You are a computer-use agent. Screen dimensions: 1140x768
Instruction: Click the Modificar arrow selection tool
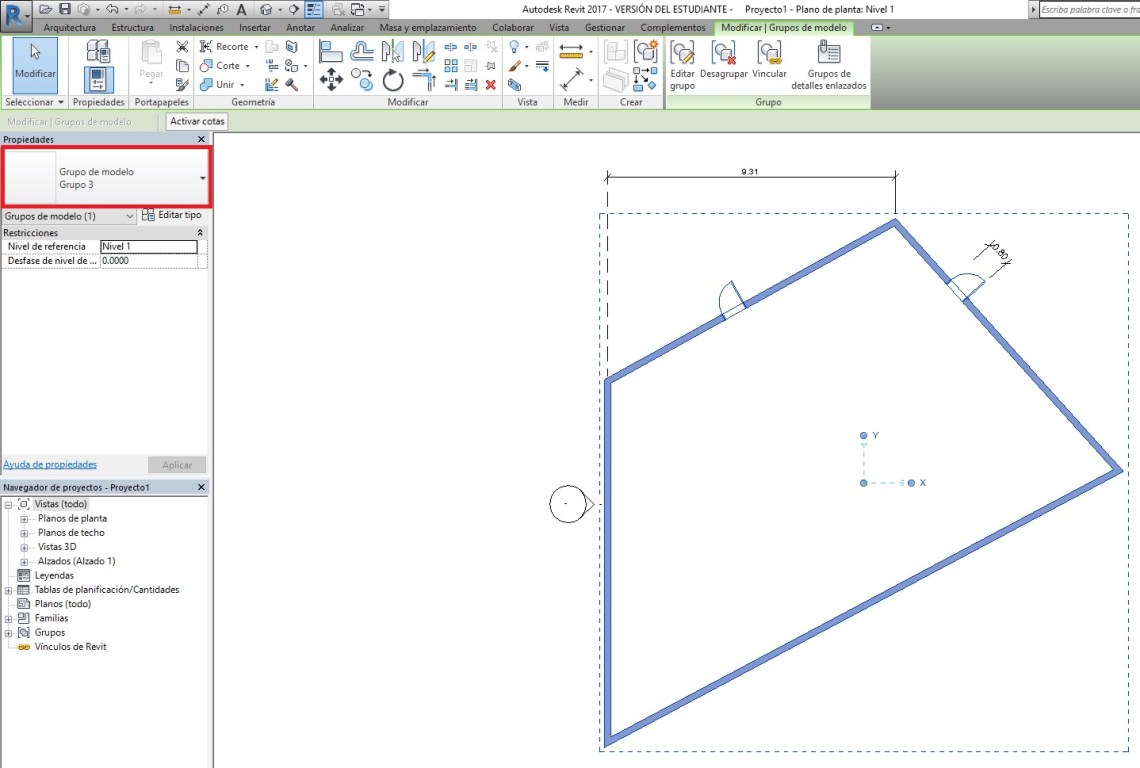(35, 64)
